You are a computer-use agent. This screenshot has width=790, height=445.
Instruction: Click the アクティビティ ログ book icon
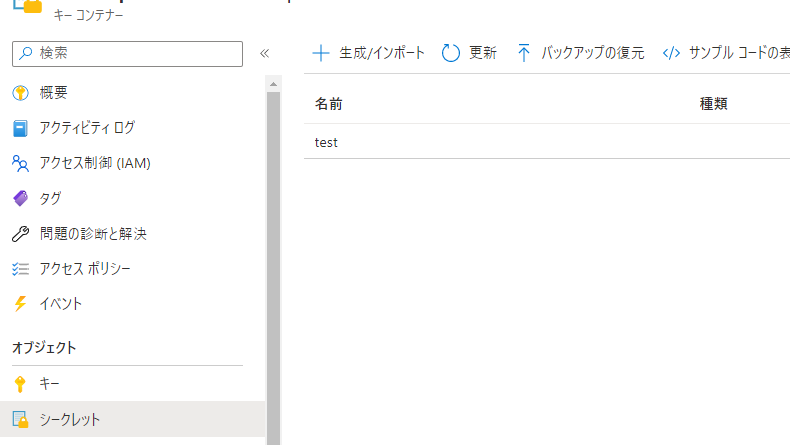[x=20, y=128]
